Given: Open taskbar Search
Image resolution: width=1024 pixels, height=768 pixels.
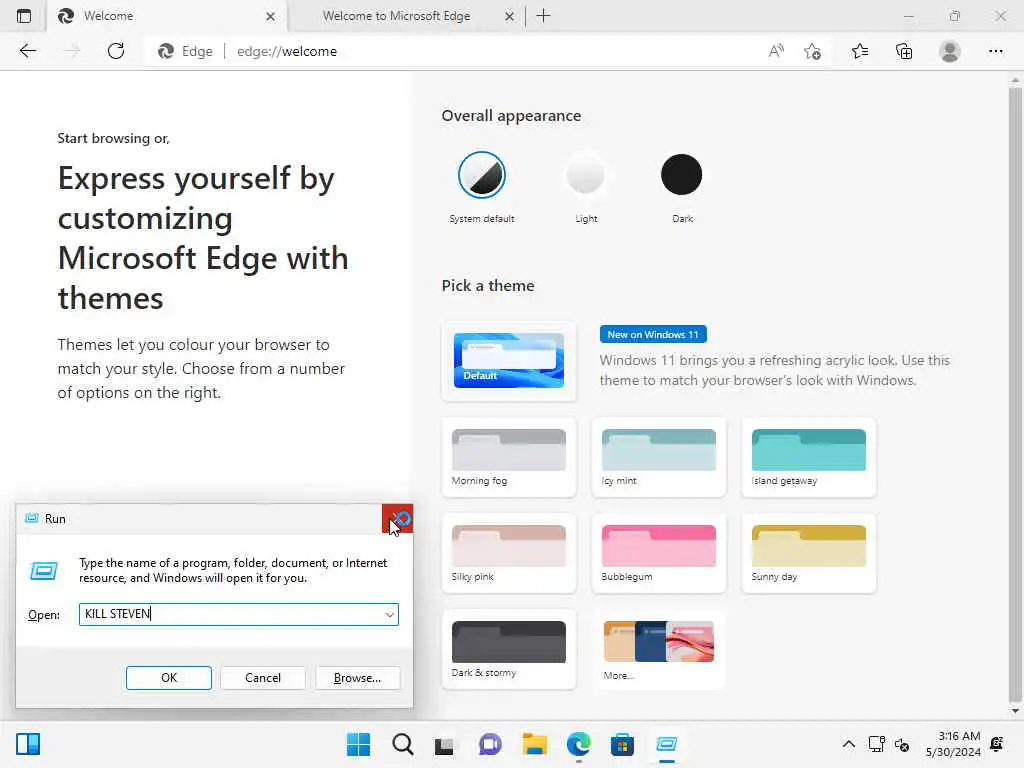Looking at the screenshot, I should pos(402,744).
